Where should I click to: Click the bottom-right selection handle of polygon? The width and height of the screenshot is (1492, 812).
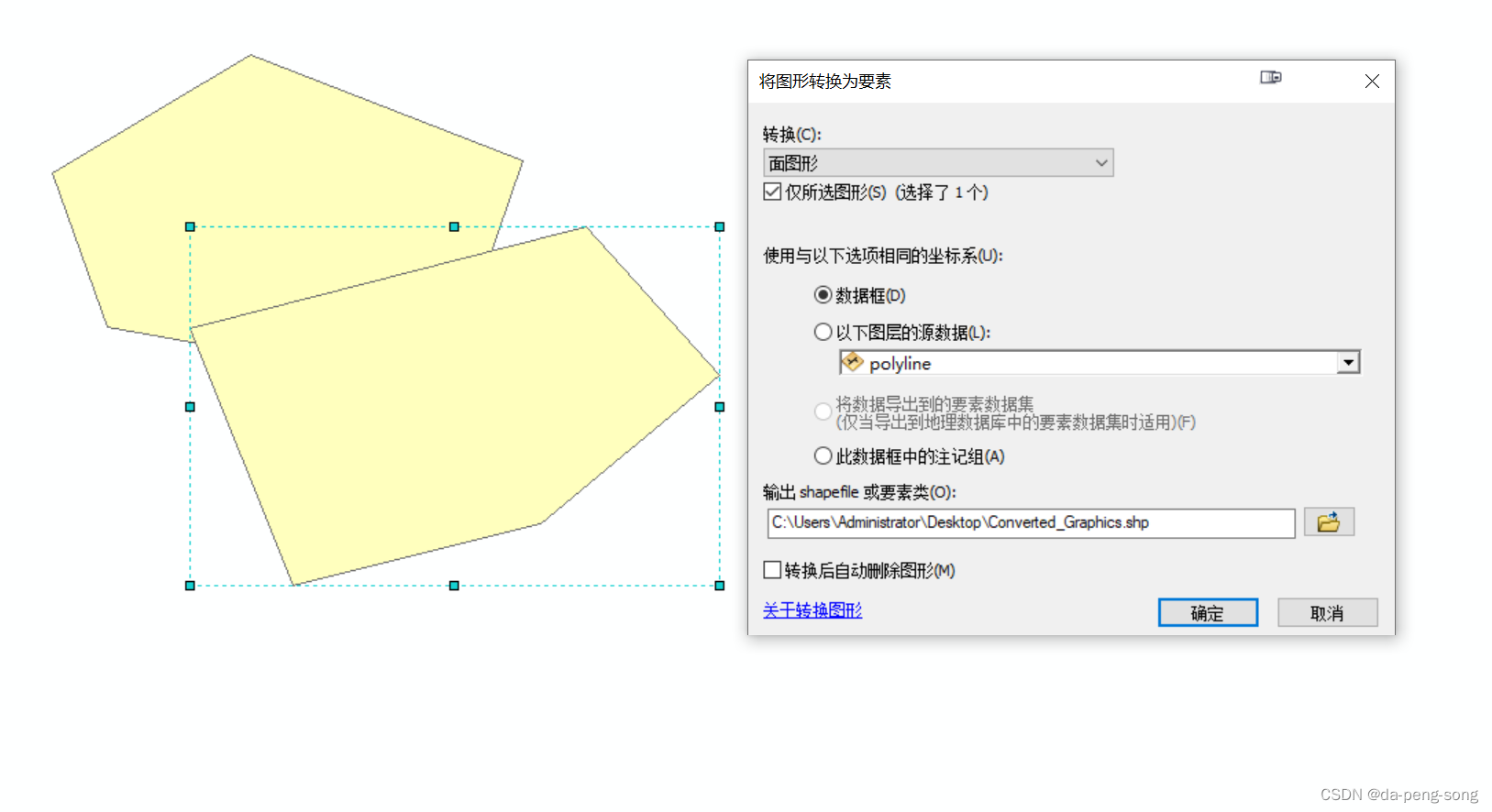[x=720, y=586]
